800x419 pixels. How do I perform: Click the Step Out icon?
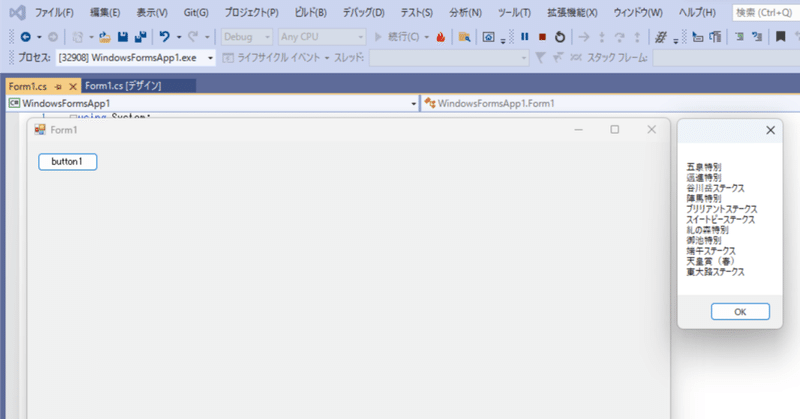637,37
